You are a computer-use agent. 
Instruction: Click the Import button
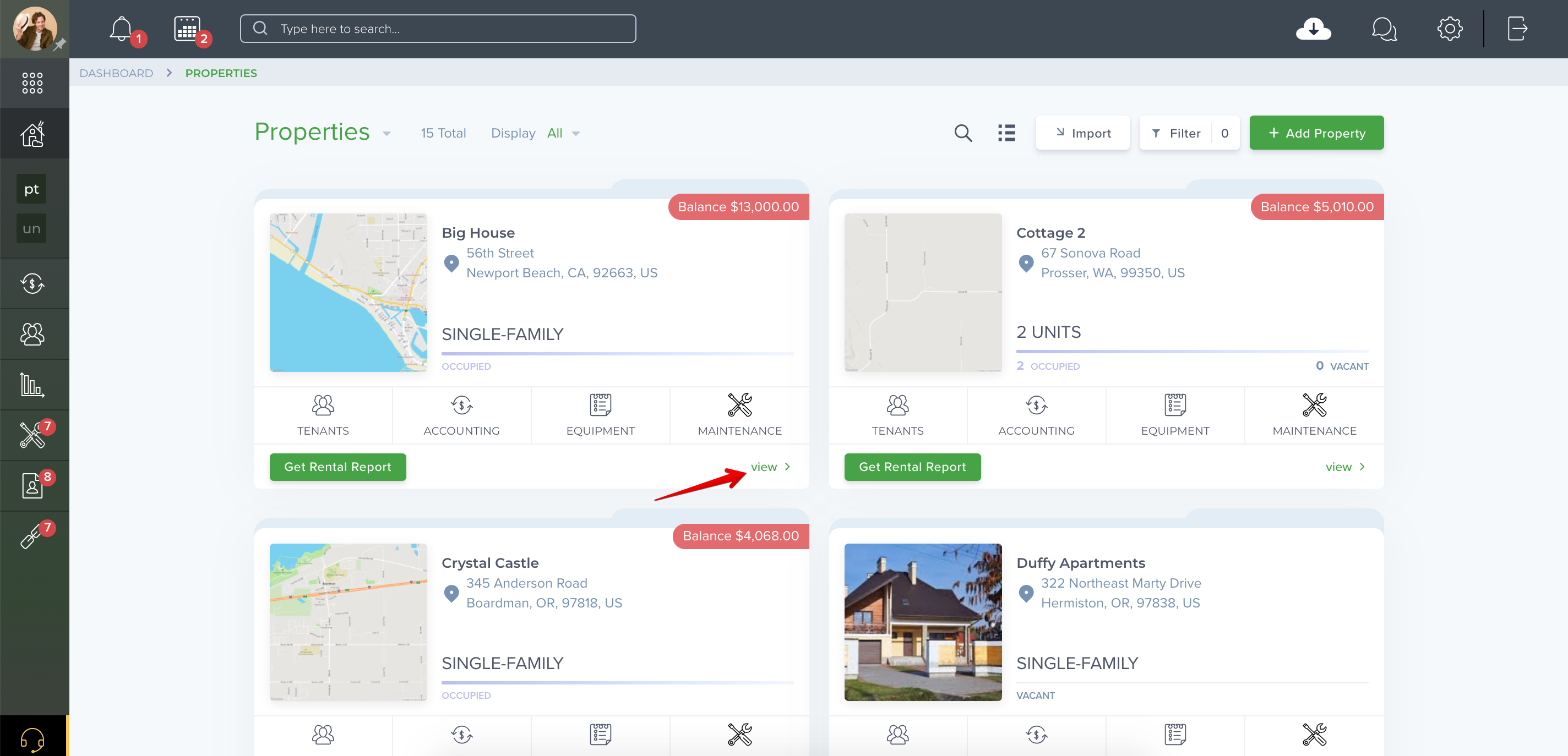click(1082, 133)
